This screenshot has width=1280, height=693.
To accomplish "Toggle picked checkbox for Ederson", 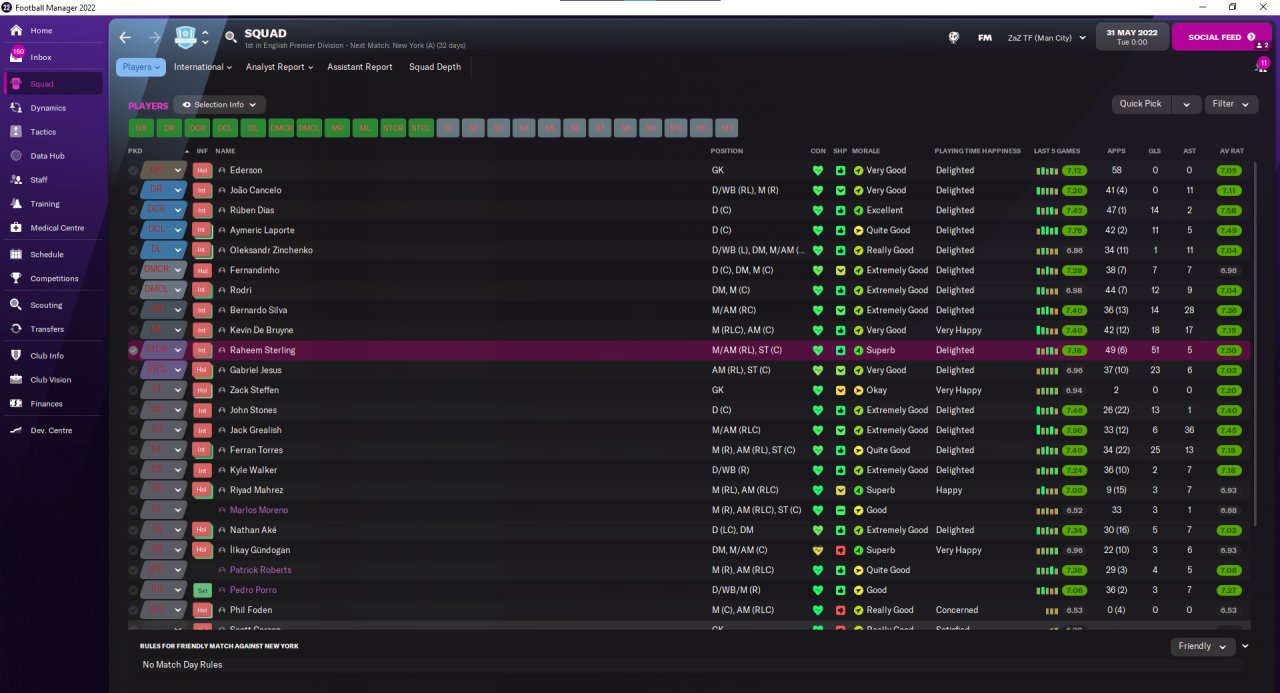I will (x=134, y=170).
